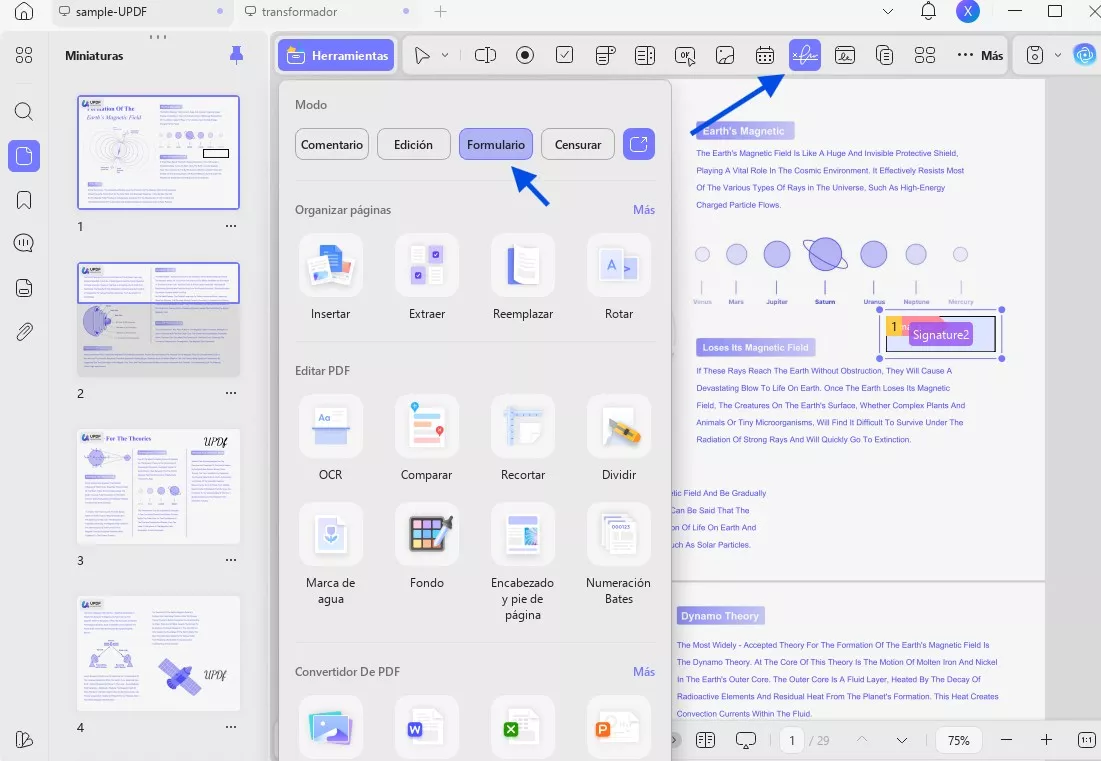
Task: Add a date field form element
Action: (x=765, y=55)
